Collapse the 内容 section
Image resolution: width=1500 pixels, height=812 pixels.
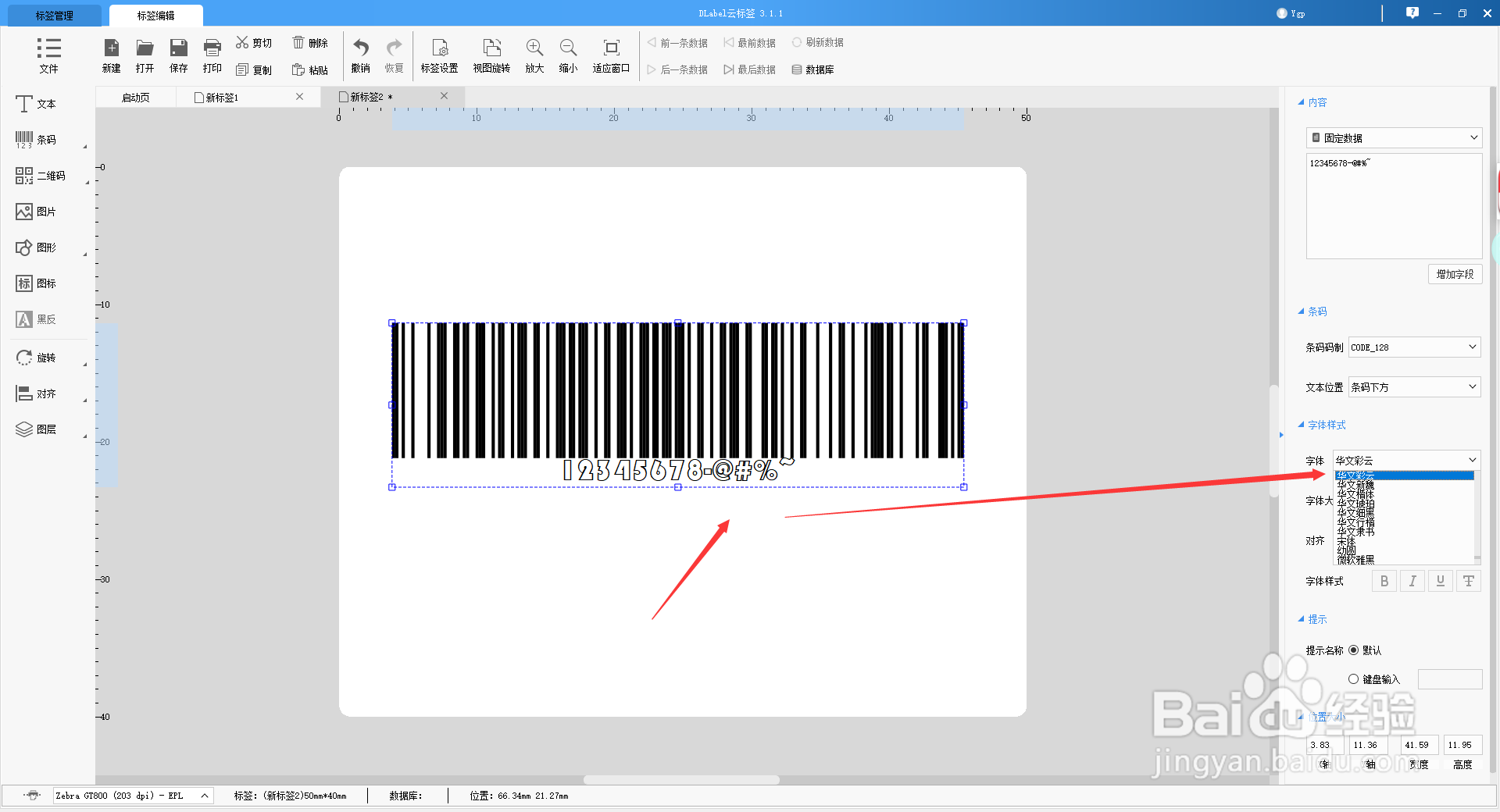tap(1312, 102)
